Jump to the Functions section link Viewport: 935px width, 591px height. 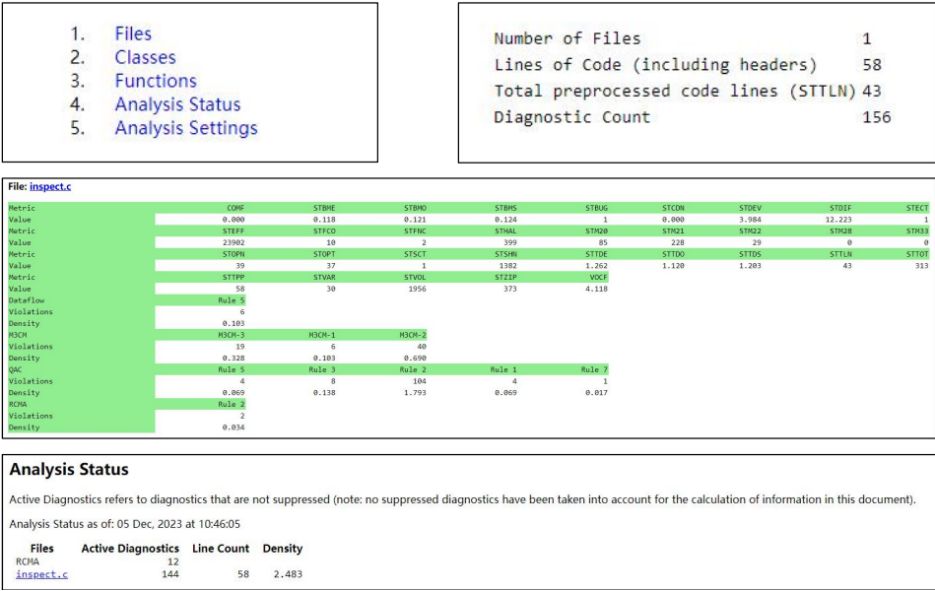click(x=155, y=81)
